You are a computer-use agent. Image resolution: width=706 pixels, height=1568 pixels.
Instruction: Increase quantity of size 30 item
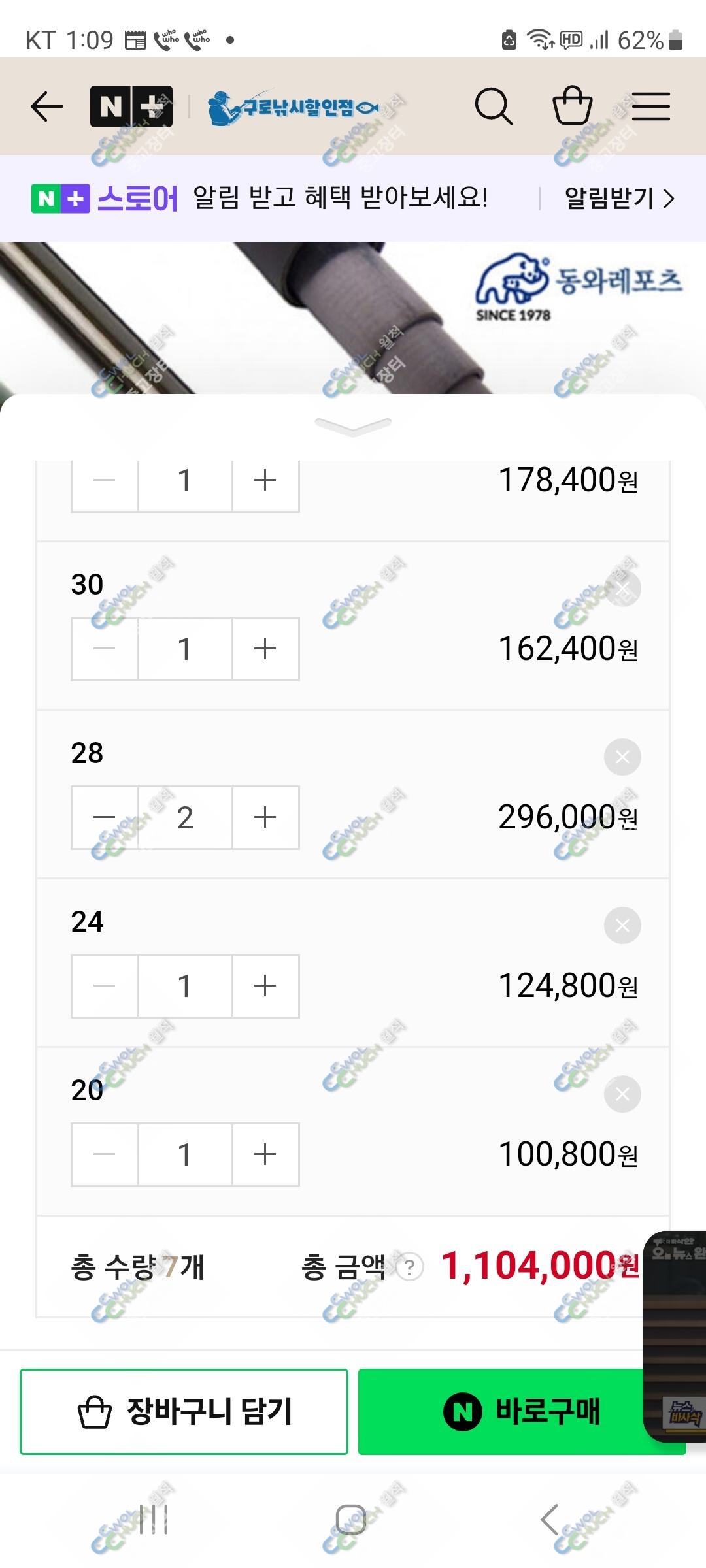[265, 649]
